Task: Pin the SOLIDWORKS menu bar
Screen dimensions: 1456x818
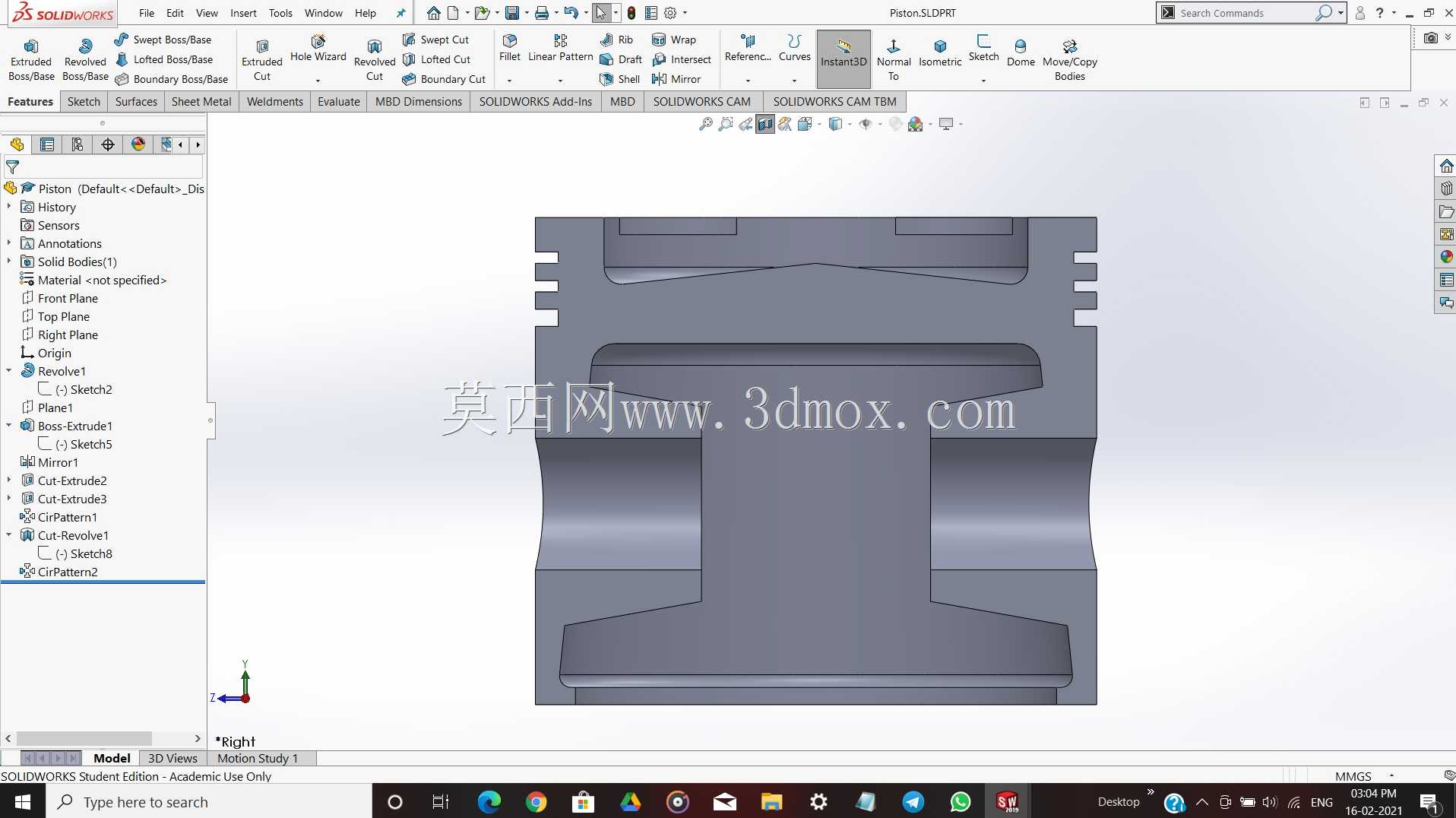Action: pyautogui.click(x=401, y=13)
